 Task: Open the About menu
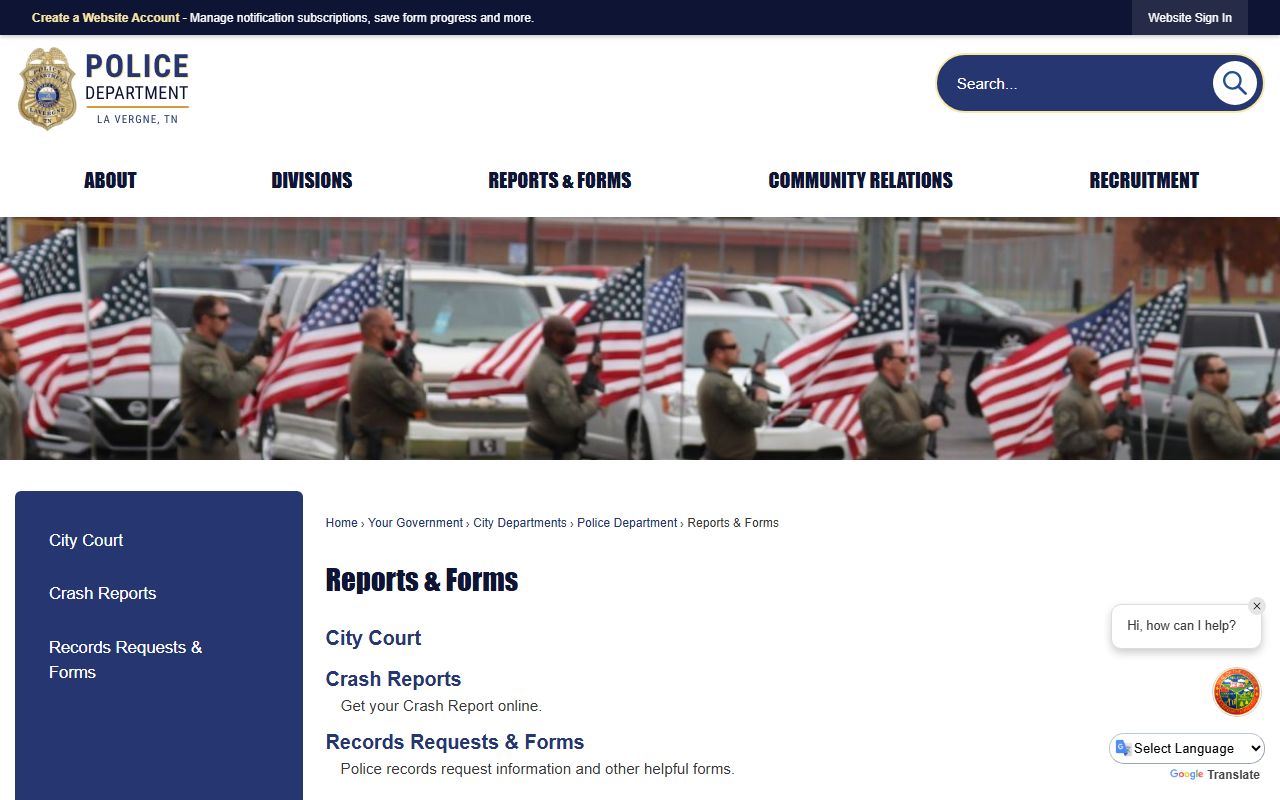tap(110, 180)
